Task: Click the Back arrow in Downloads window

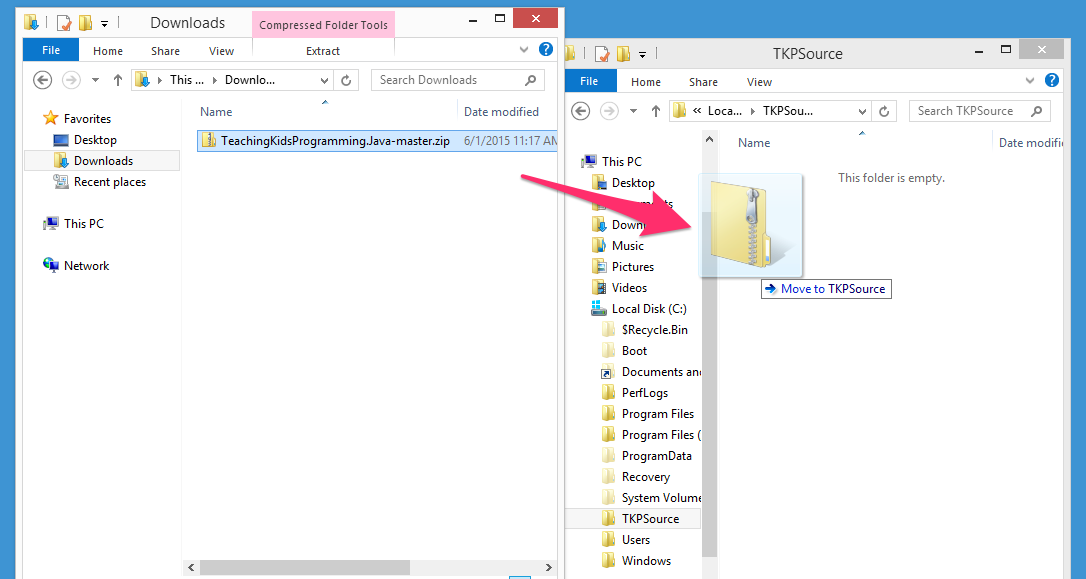Action: coord(42,80)
